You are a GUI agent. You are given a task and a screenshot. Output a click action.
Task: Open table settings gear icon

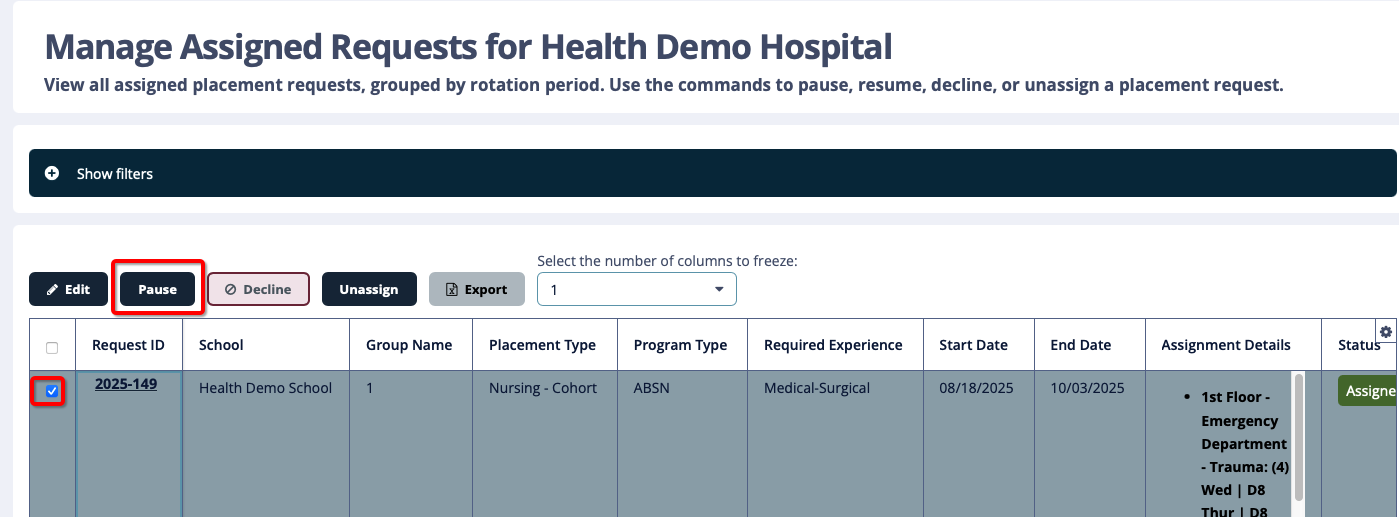[x=1386, y=332]
